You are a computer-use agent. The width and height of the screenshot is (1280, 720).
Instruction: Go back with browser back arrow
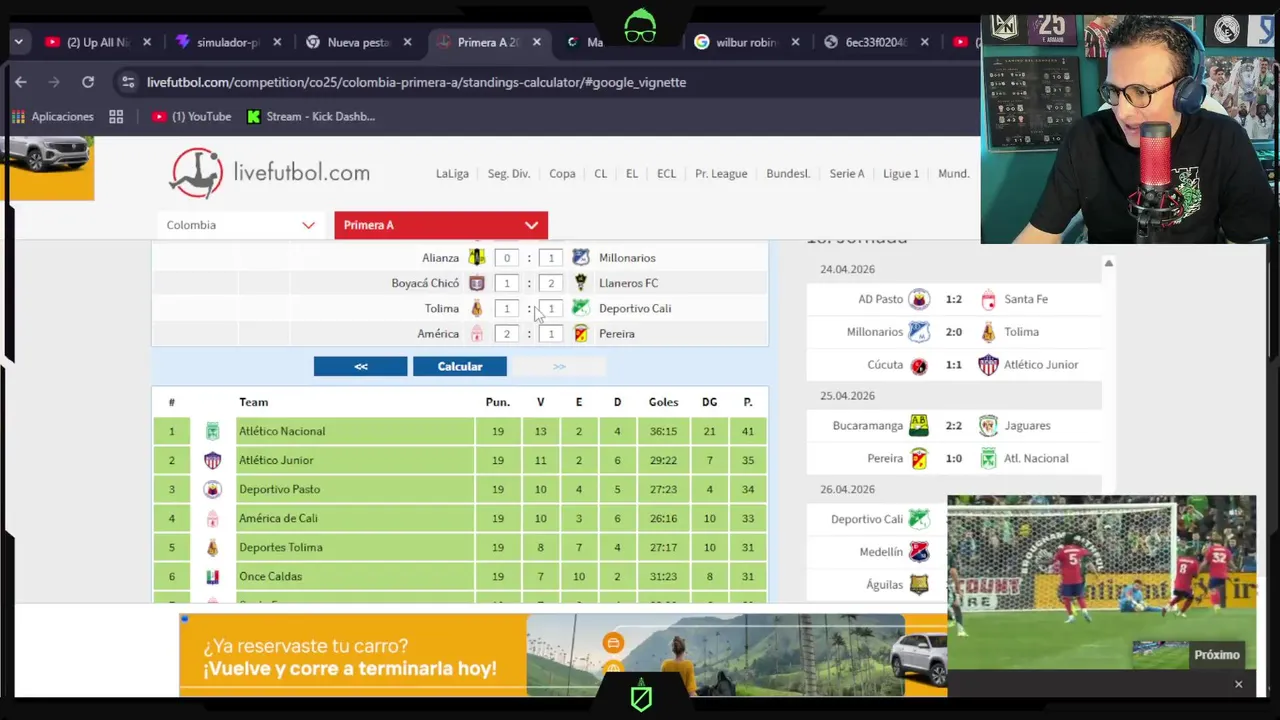[x=21, y=82]
